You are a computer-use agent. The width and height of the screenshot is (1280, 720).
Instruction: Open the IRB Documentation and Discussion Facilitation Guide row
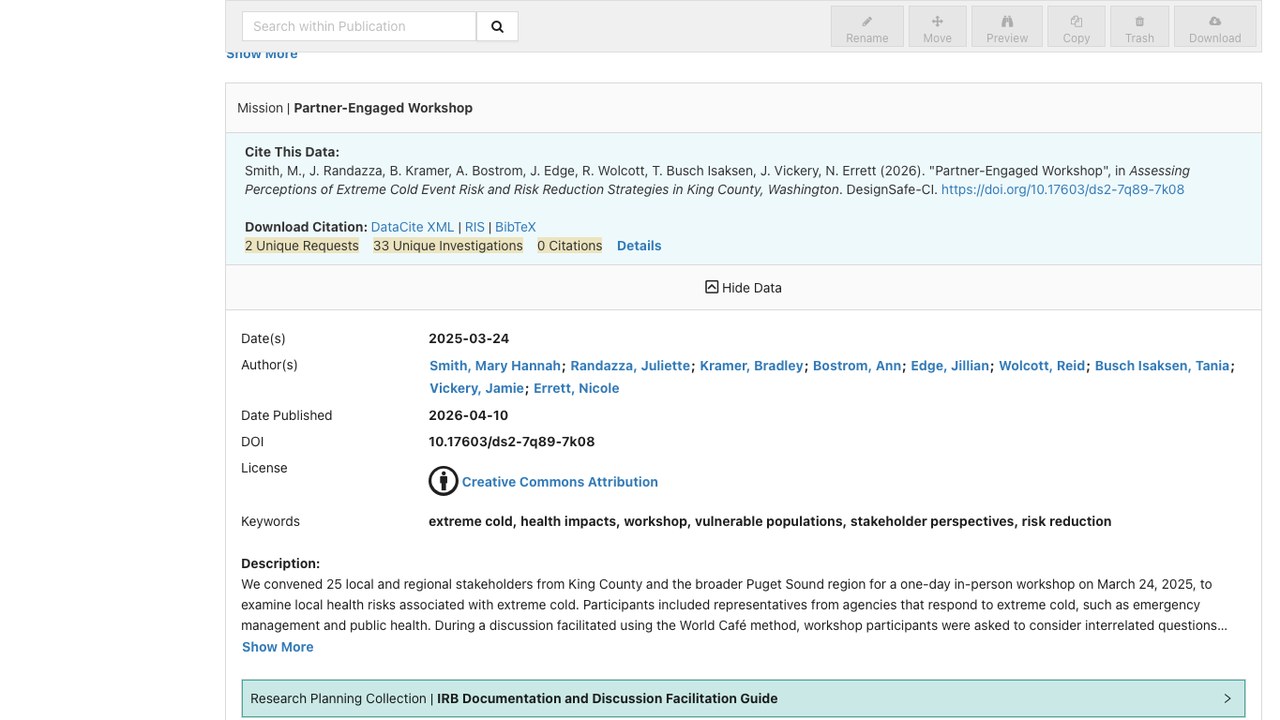pyautogui.click(x=743, y=698)
